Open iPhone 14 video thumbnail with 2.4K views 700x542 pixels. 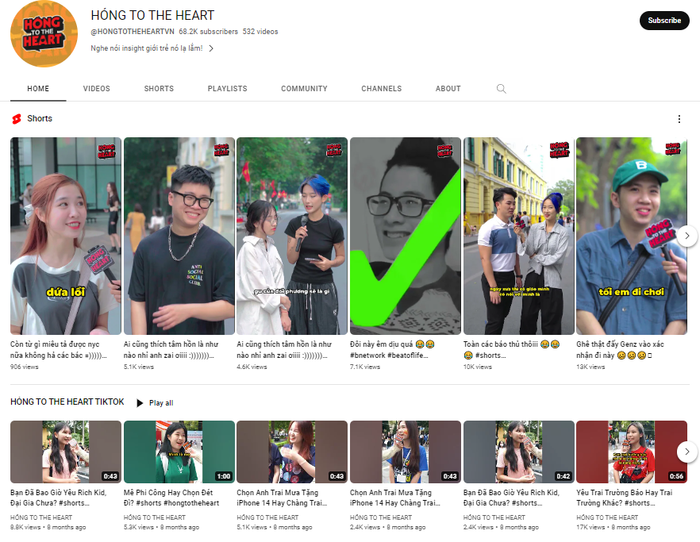point(405,451)
